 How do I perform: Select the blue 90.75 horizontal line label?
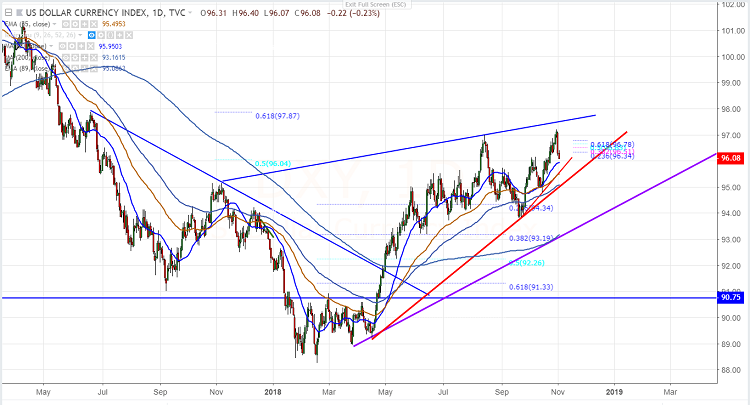[730, 297]
